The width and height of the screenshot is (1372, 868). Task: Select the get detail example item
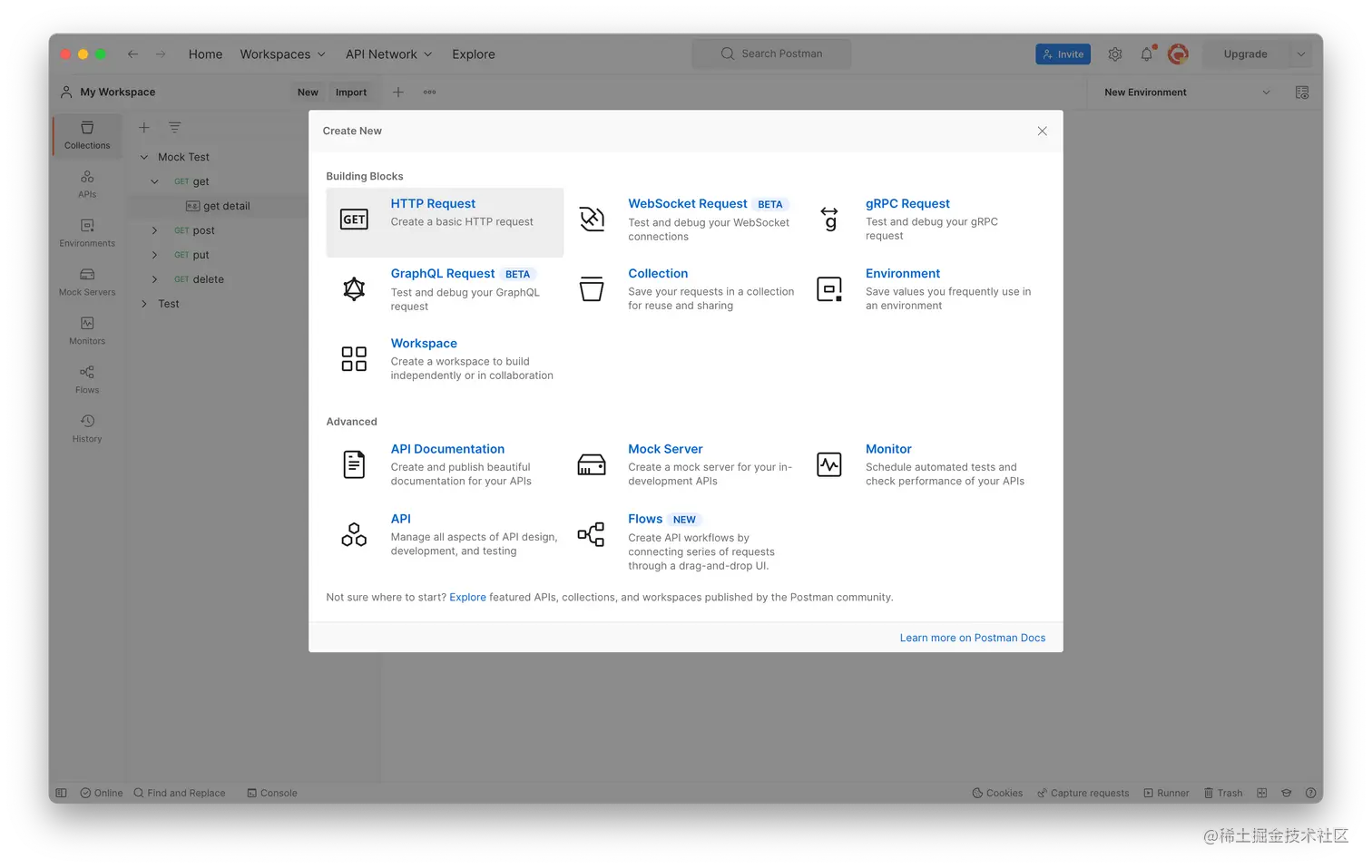coord(218,206)
